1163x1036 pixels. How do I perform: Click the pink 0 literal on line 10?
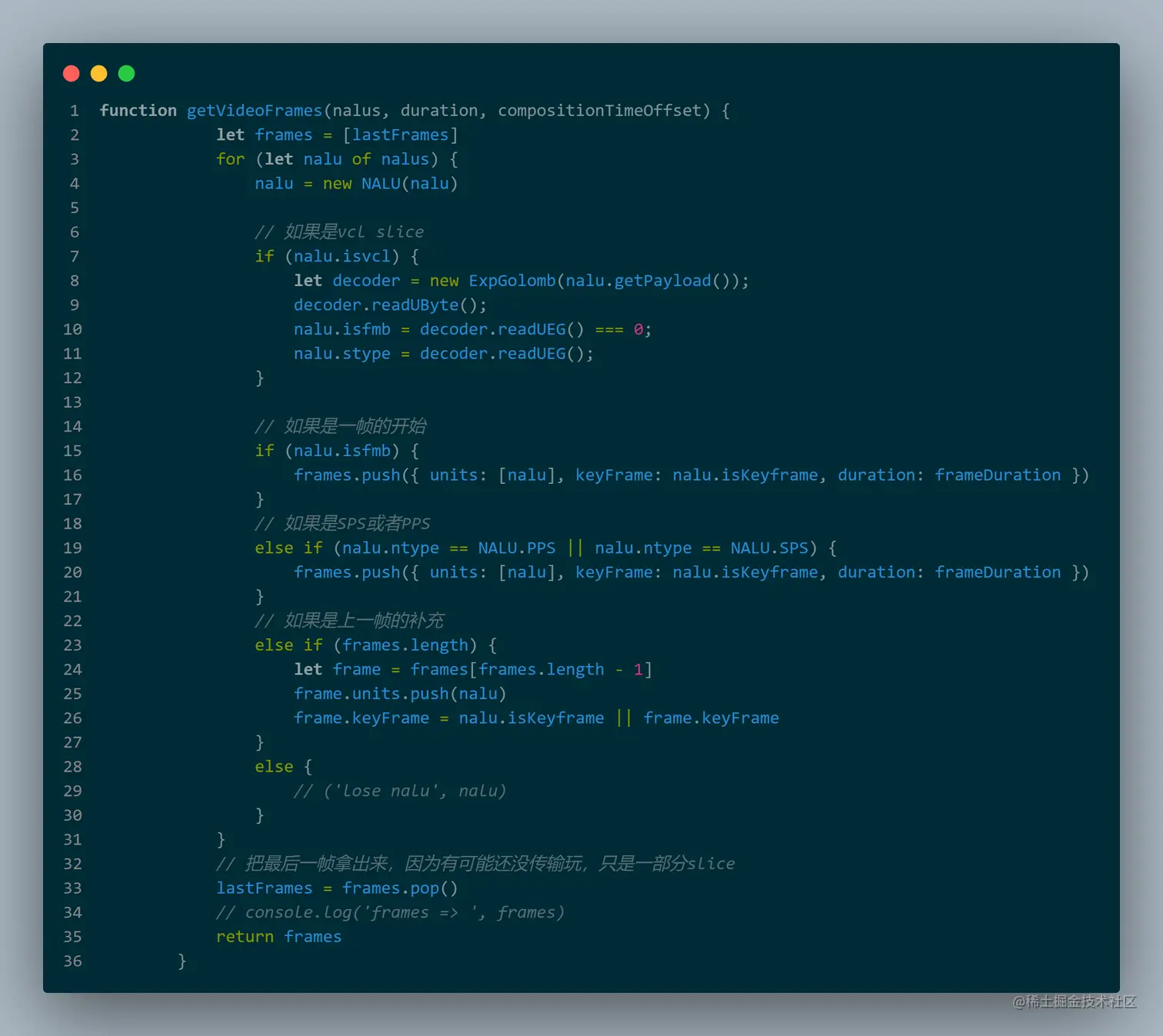[x=638, y=329]
